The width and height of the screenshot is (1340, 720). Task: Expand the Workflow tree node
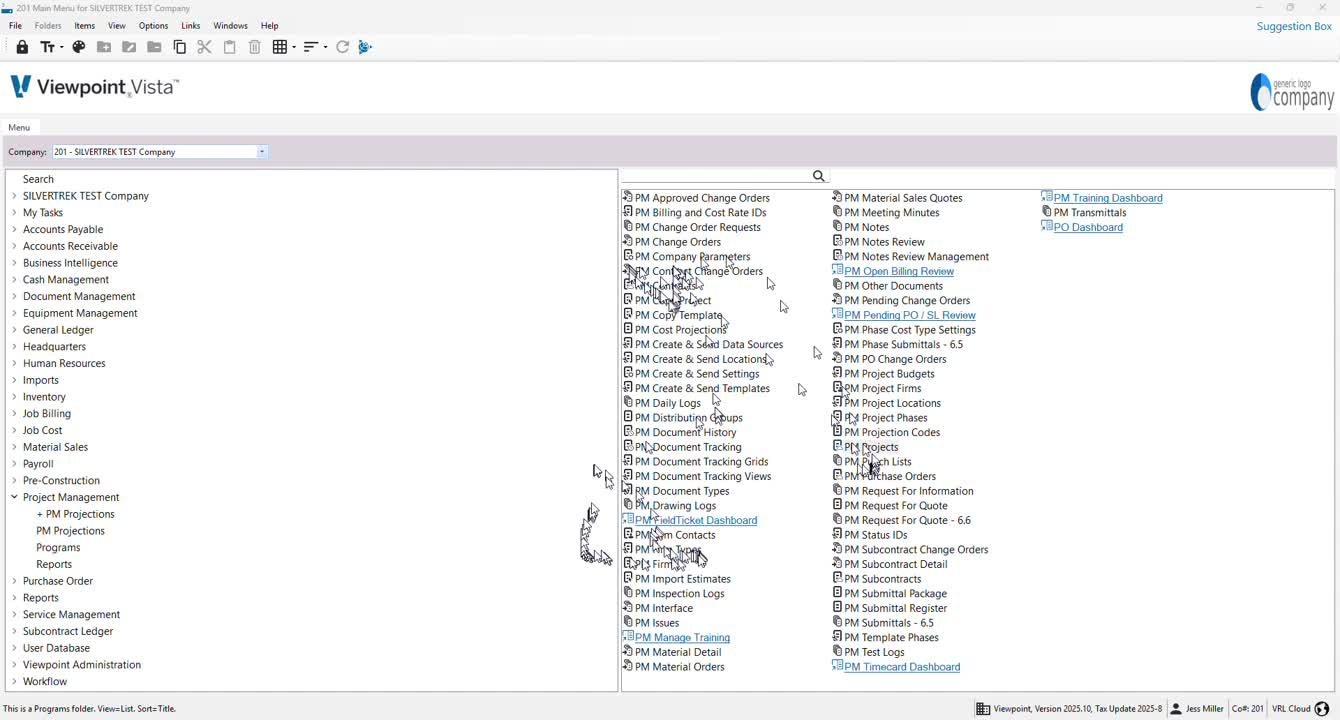[x=14, y=681]
